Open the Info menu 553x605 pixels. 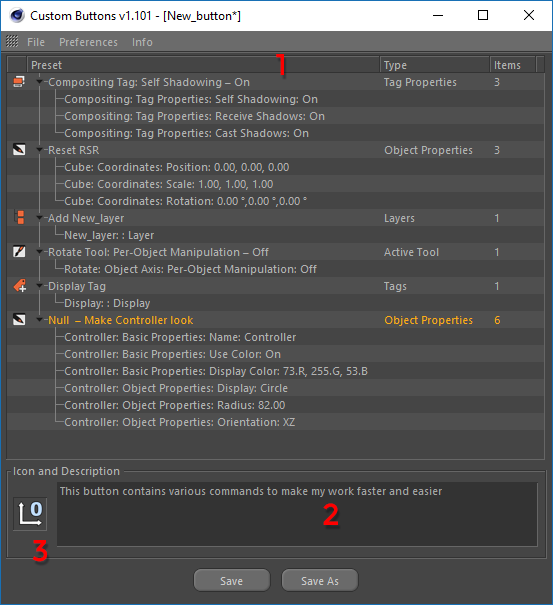(x=142, y=42)
